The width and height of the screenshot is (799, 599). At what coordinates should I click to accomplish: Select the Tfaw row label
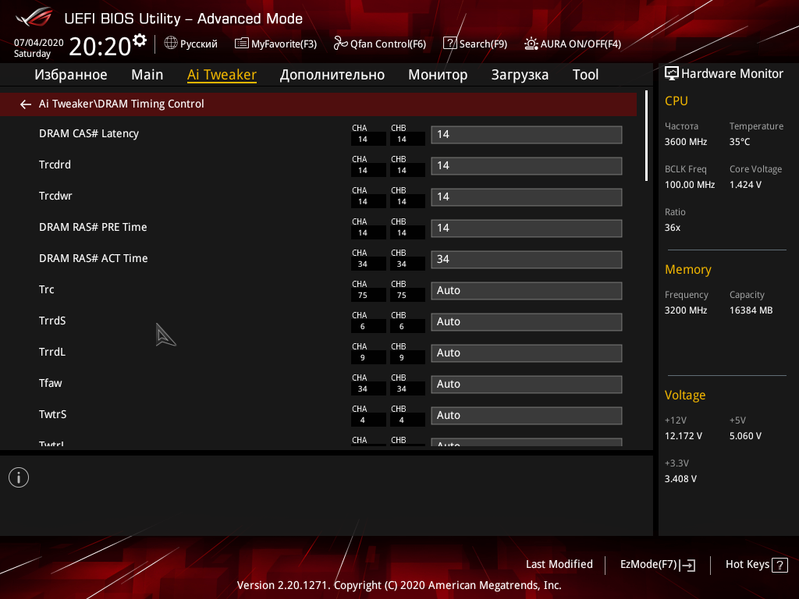50,383
